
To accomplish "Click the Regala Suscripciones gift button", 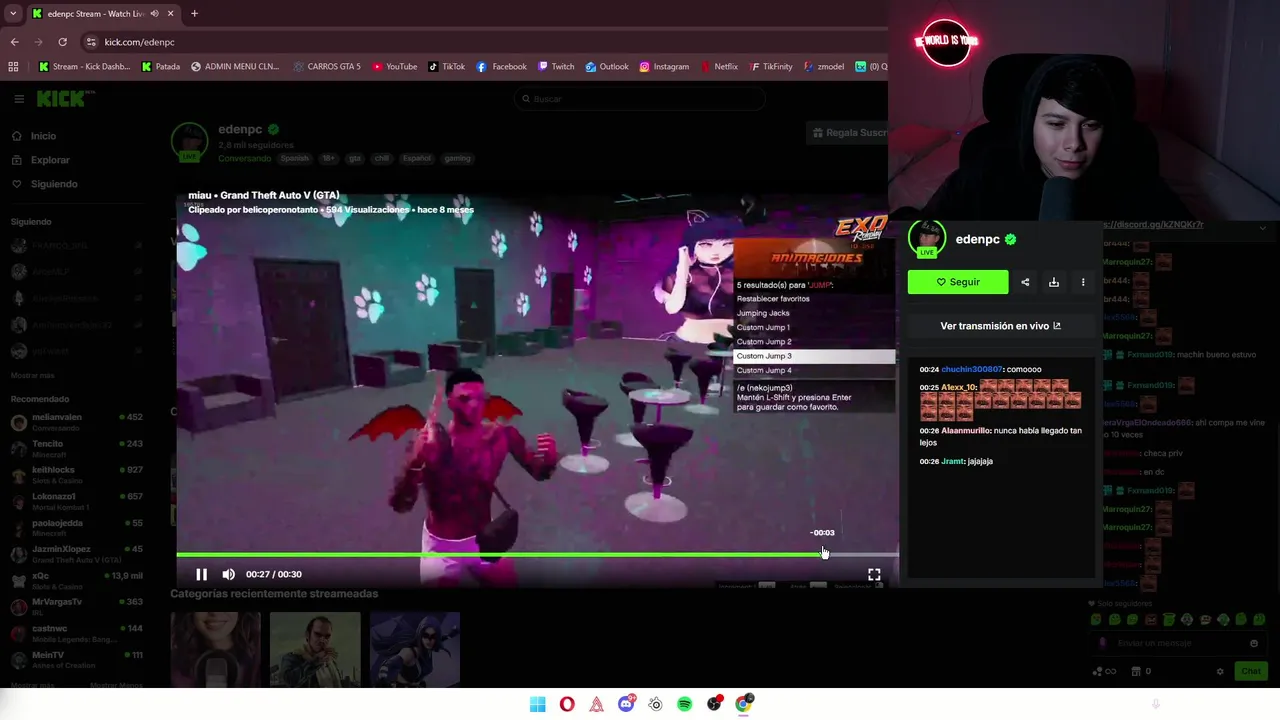I will click(848, 133).
